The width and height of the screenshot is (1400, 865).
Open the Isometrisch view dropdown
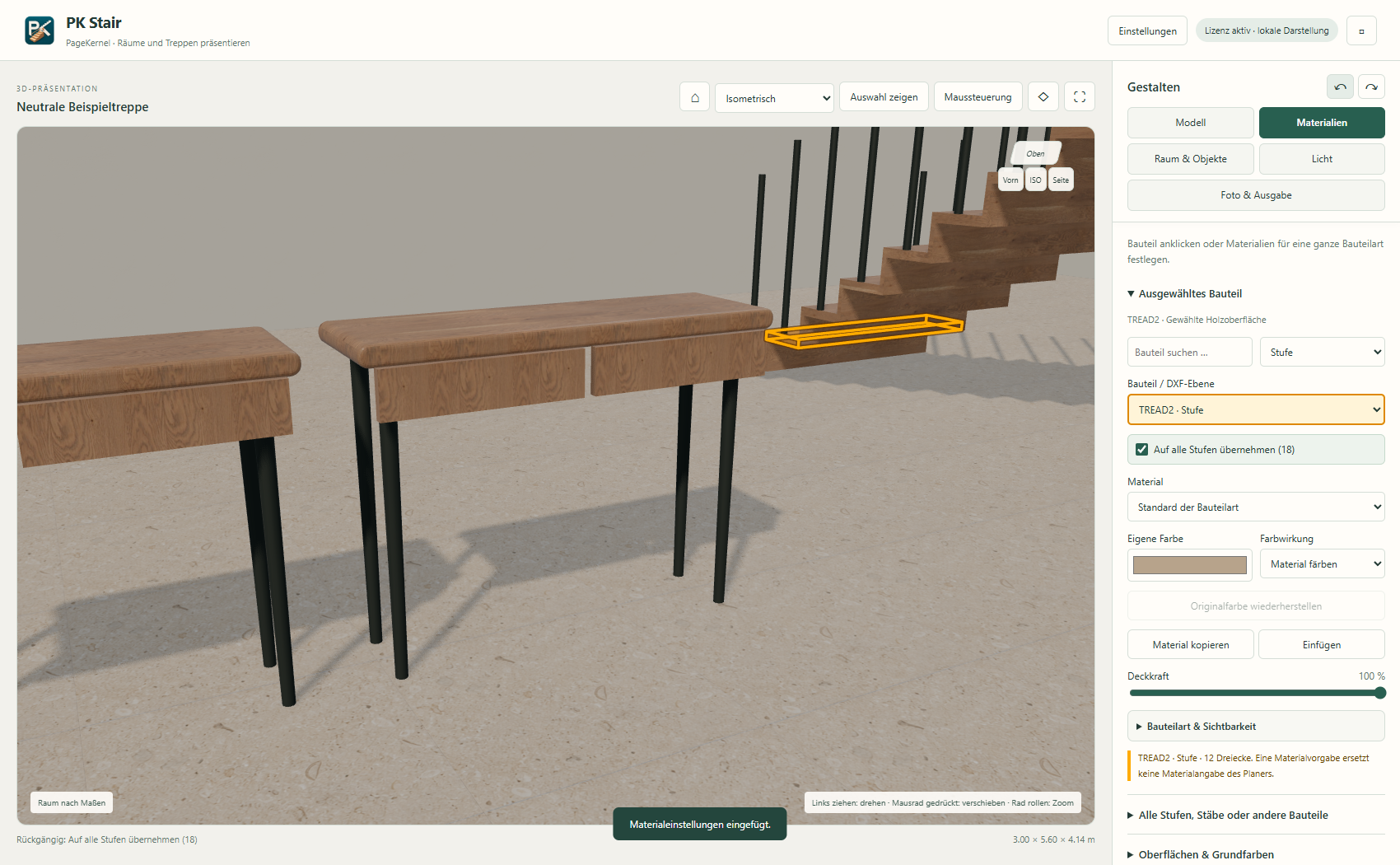pyautogui.click(x=774, y=97)
